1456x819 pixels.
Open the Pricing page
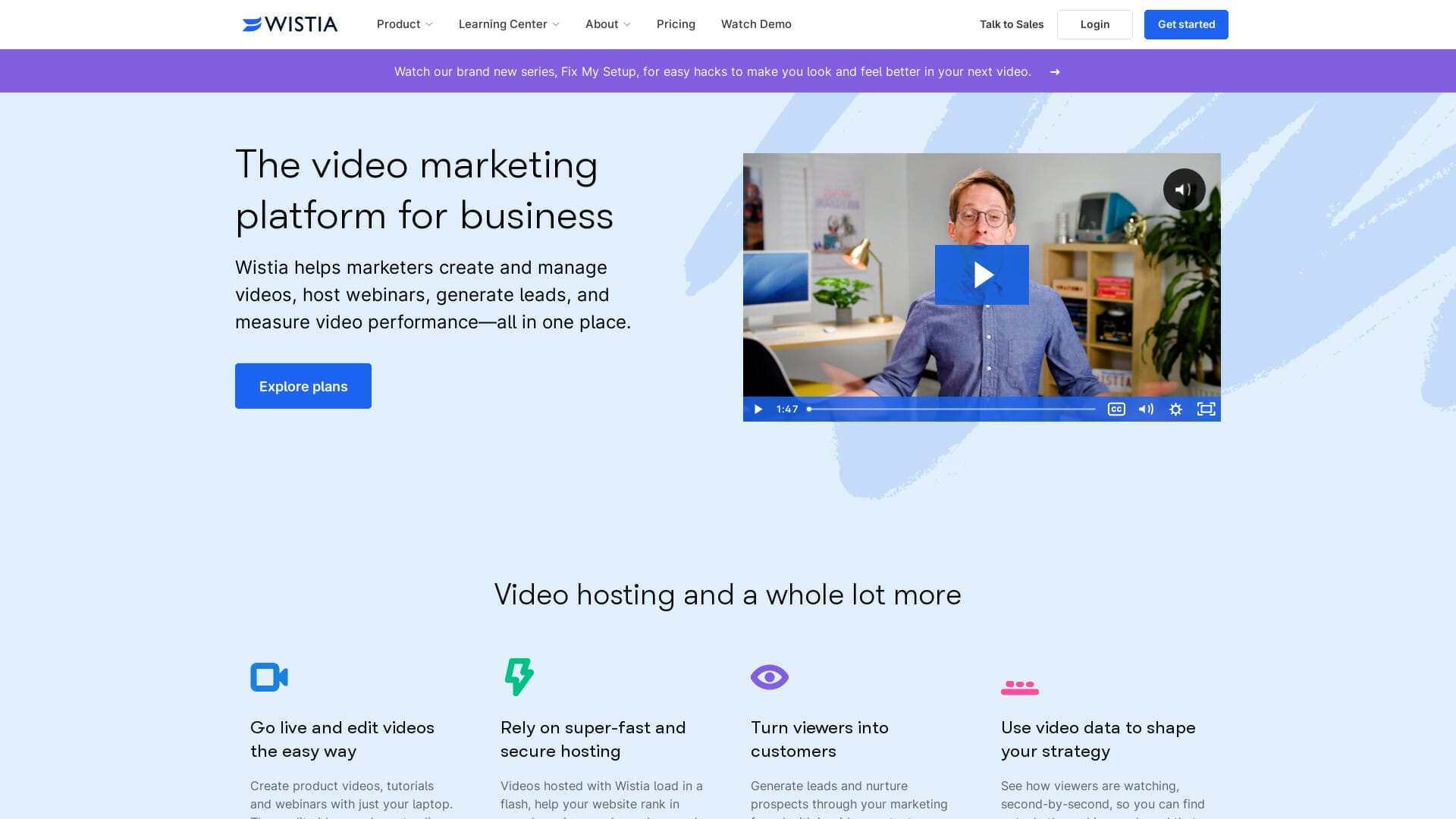676,24
